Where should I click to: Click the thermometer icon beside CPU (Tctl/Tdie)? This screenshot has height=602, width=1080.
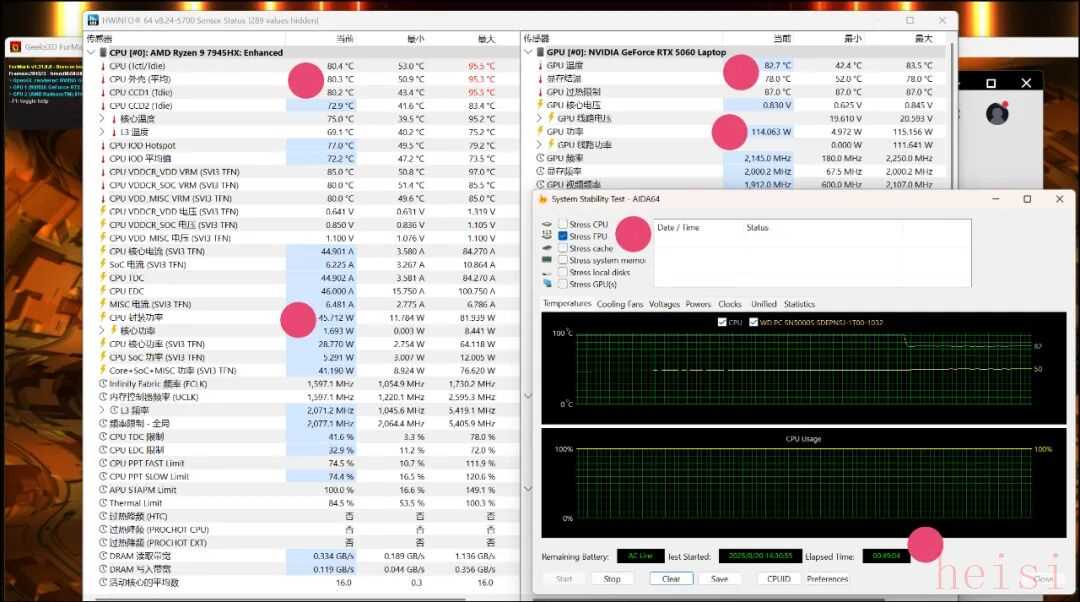pyautogui.click(x=102, y=66)
